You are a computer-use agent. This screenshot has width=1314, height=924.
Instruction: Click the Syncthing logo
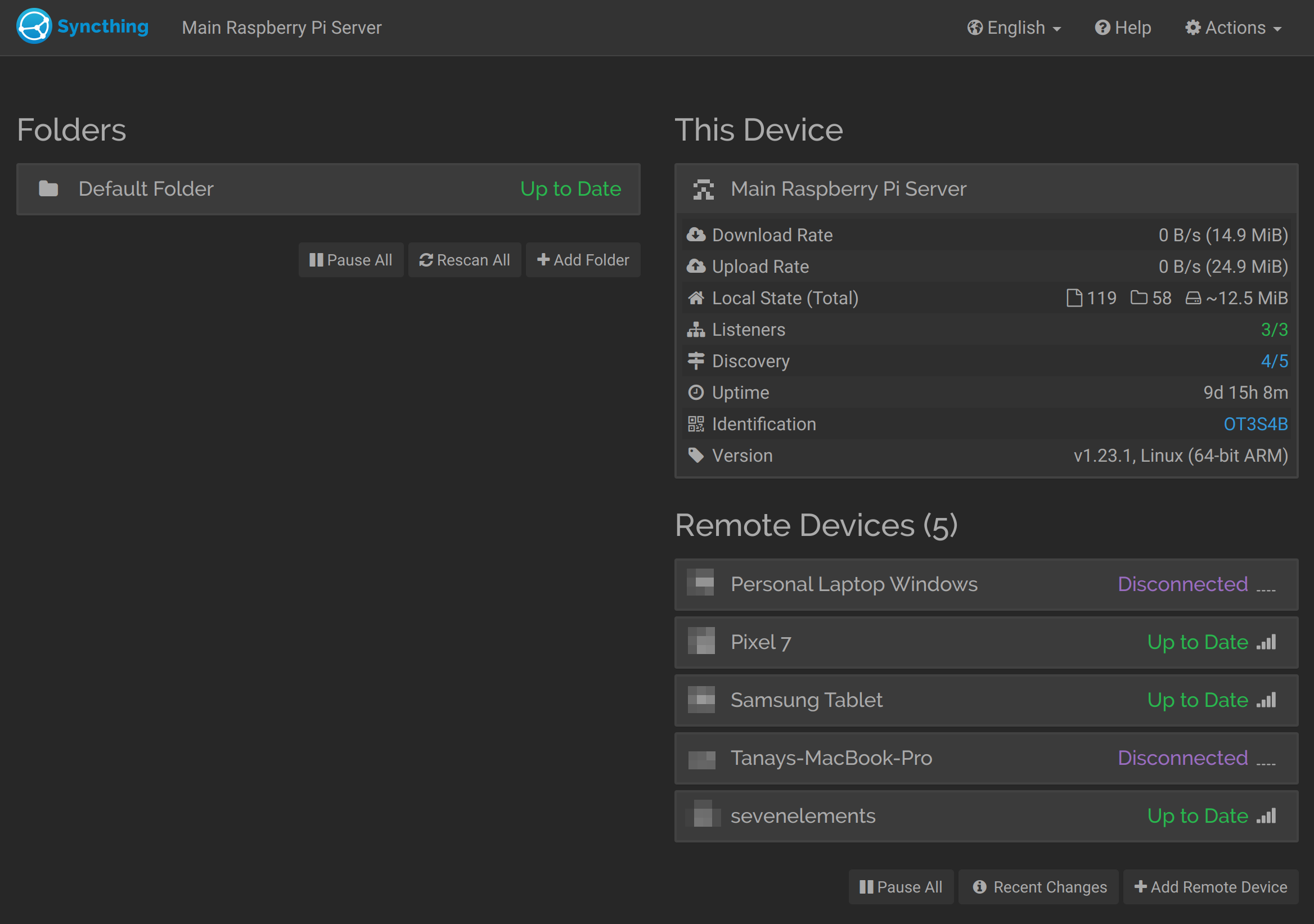[x=33, y=26]
